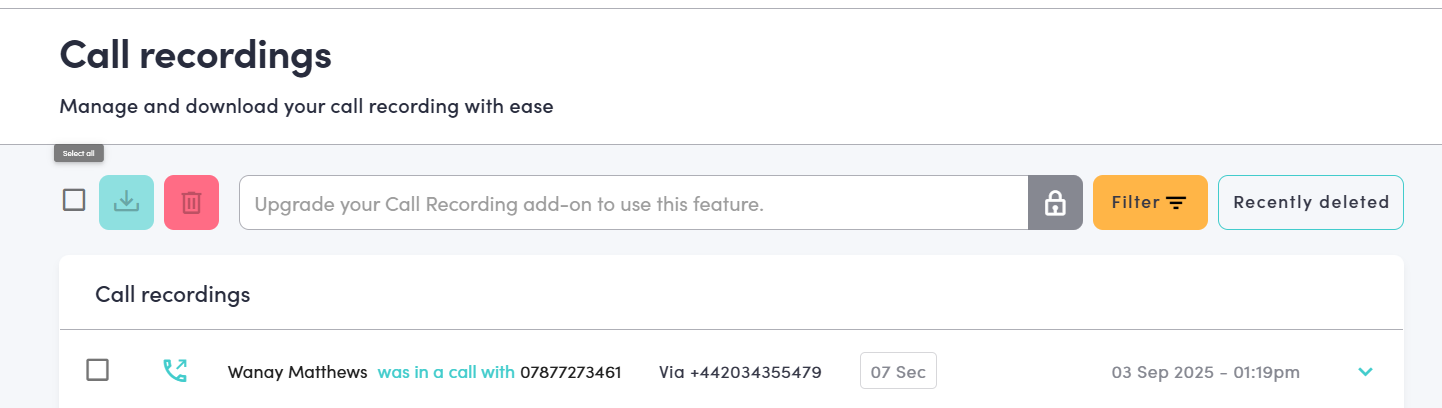Click the 03 Sep 2025 timestamp
This screenshot has height=408, width=1442.
(1206, 372)
